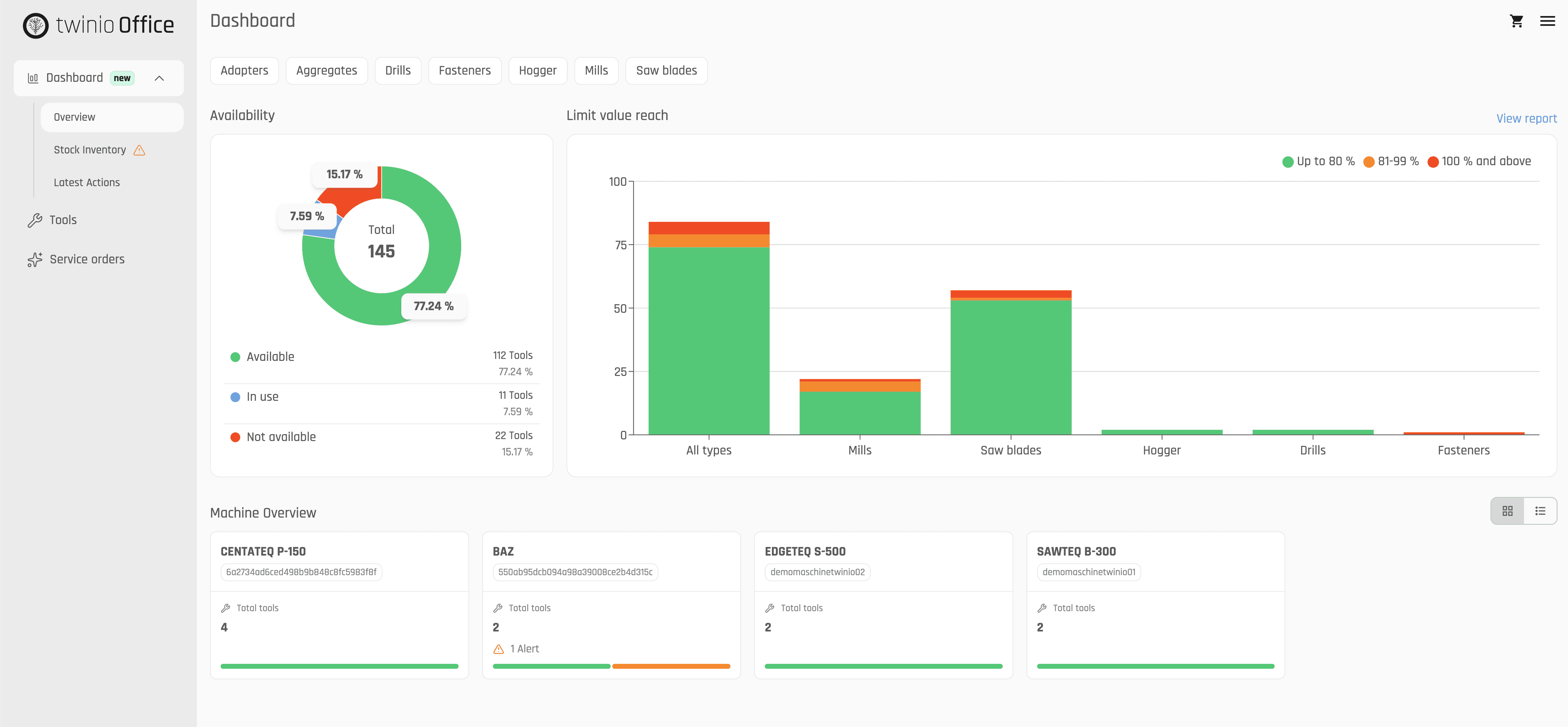Filter by Aggregates category
Image resolution: width=1568 pixels, height=727 pixels.
326,71
